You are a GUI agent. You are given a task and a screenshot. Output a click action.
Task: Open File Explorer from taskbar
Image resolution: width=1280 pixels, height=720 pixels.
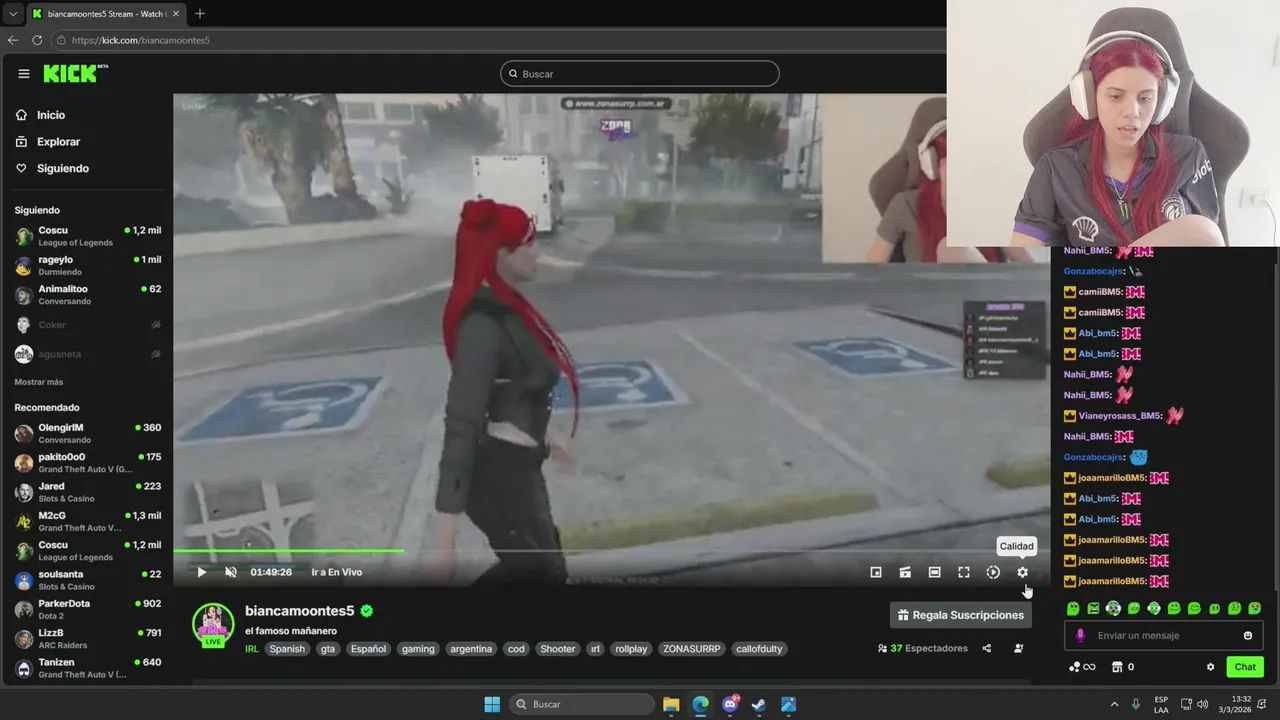click(671, 704)
